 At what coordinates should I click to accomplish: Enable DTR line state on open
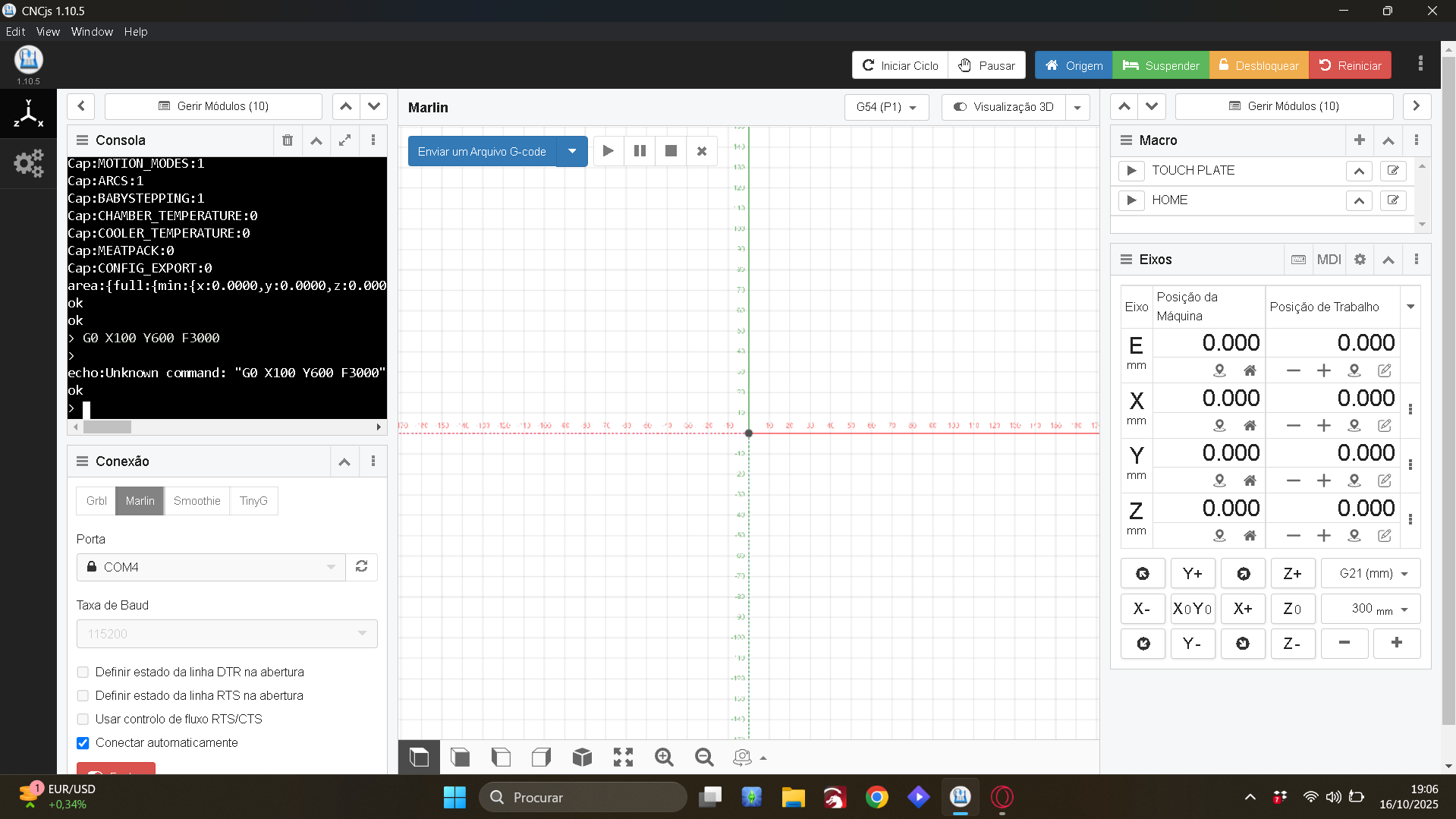[x=83, y=673]
